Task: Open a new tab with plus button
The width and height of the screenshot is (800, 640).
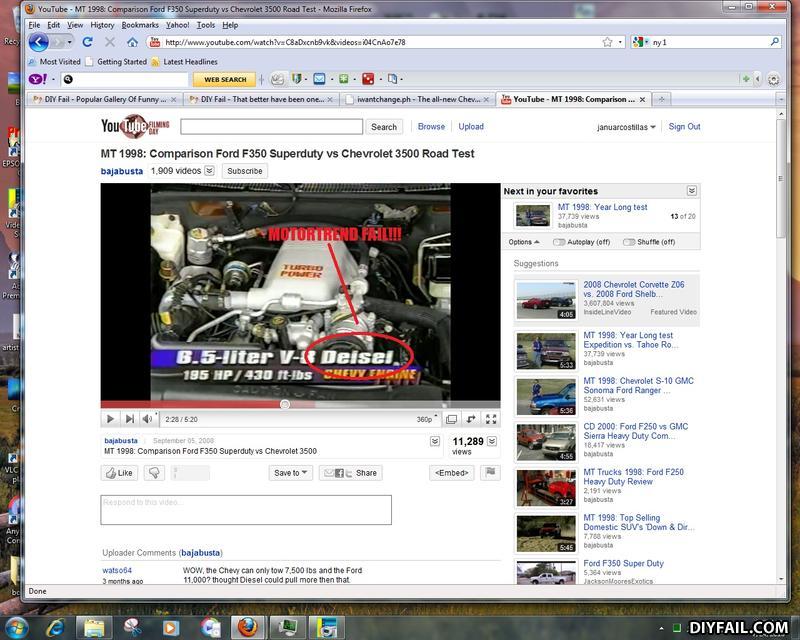Action: click(662, 99)
